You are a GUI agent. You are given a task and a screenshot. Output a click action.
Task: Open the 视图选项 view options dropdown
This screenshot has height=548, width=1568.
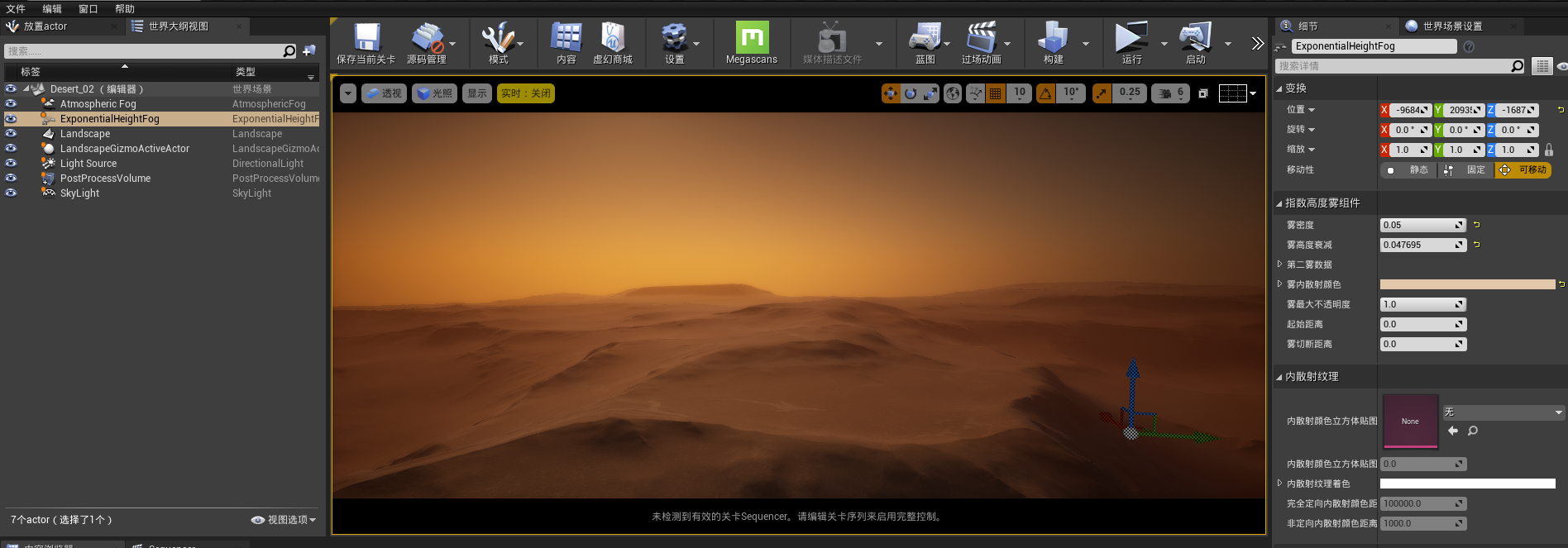(284, 520)
